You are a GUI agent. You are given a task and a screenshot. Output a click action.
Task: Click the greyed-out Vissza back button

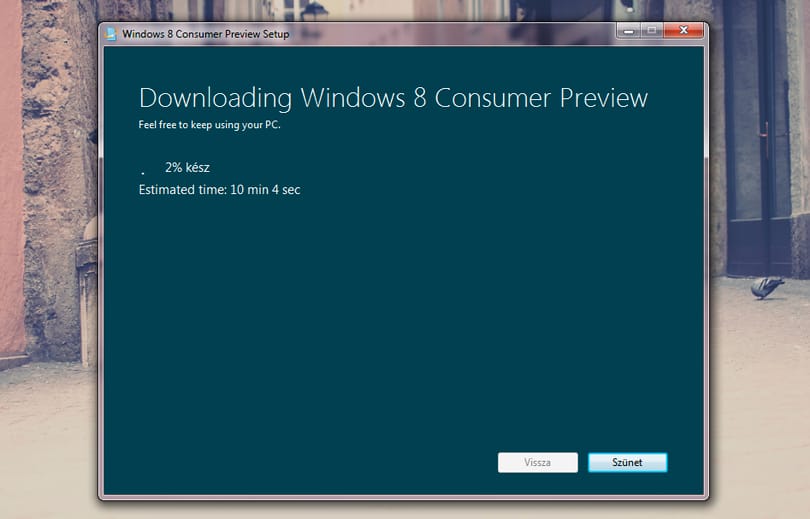(538, 462)
